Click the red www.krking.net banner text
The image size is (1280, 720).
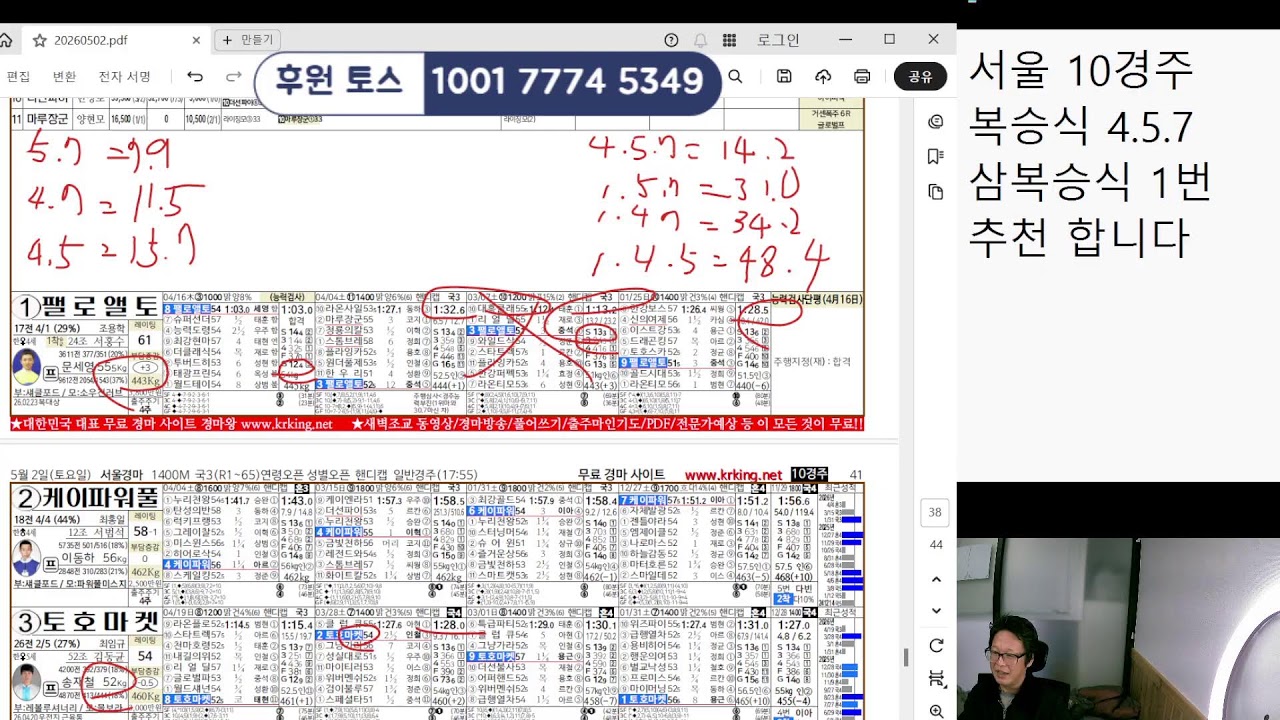click(285, 424)
